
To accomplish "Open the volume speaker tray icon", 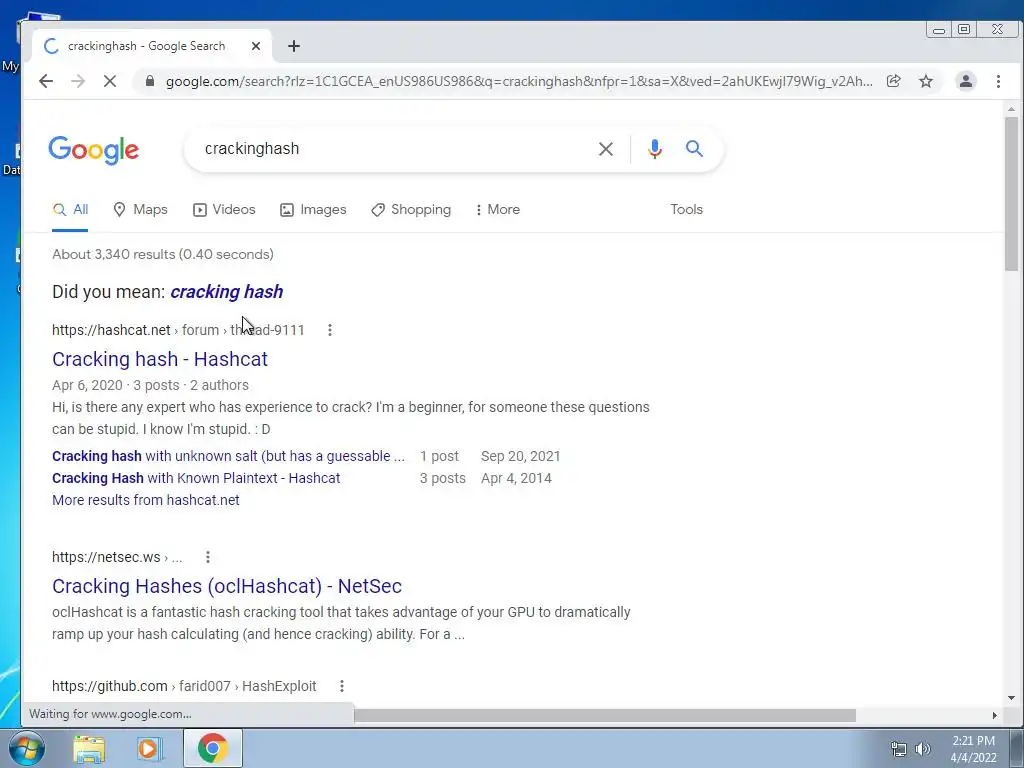I will pyautogui.click(x=923, y=749).
